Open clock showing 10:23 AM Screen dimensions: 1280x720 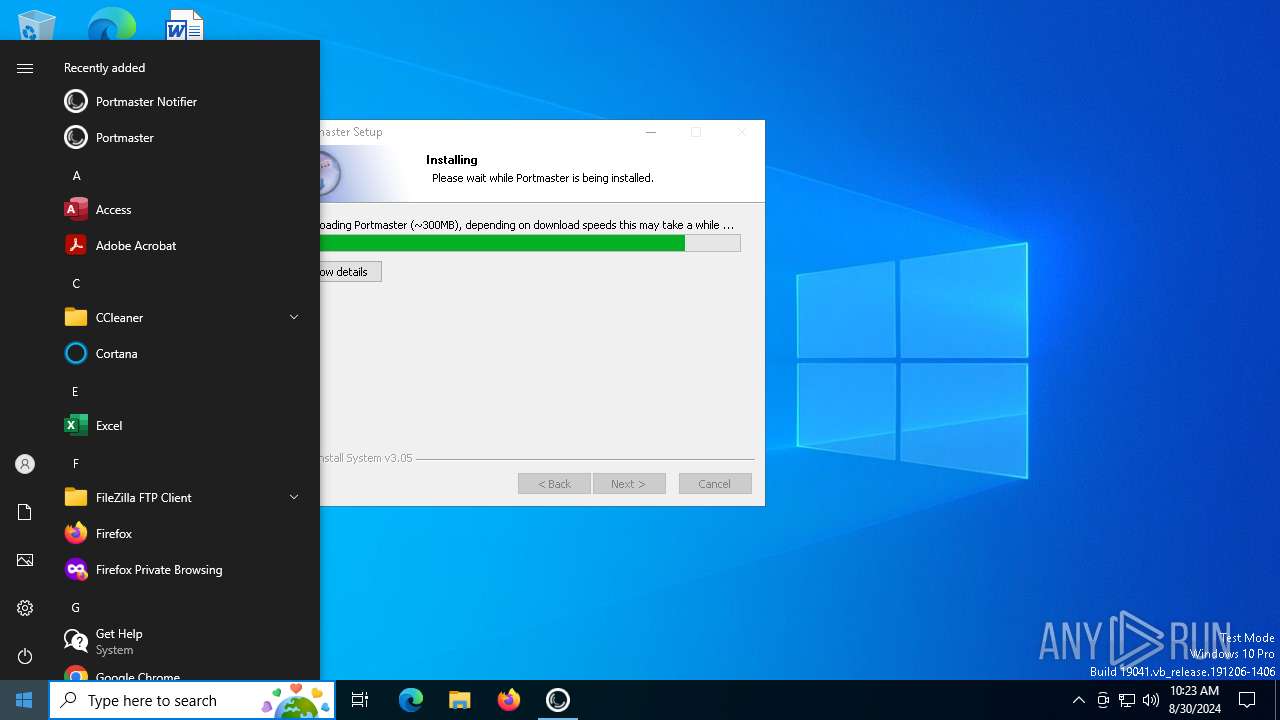point(1195,700)
